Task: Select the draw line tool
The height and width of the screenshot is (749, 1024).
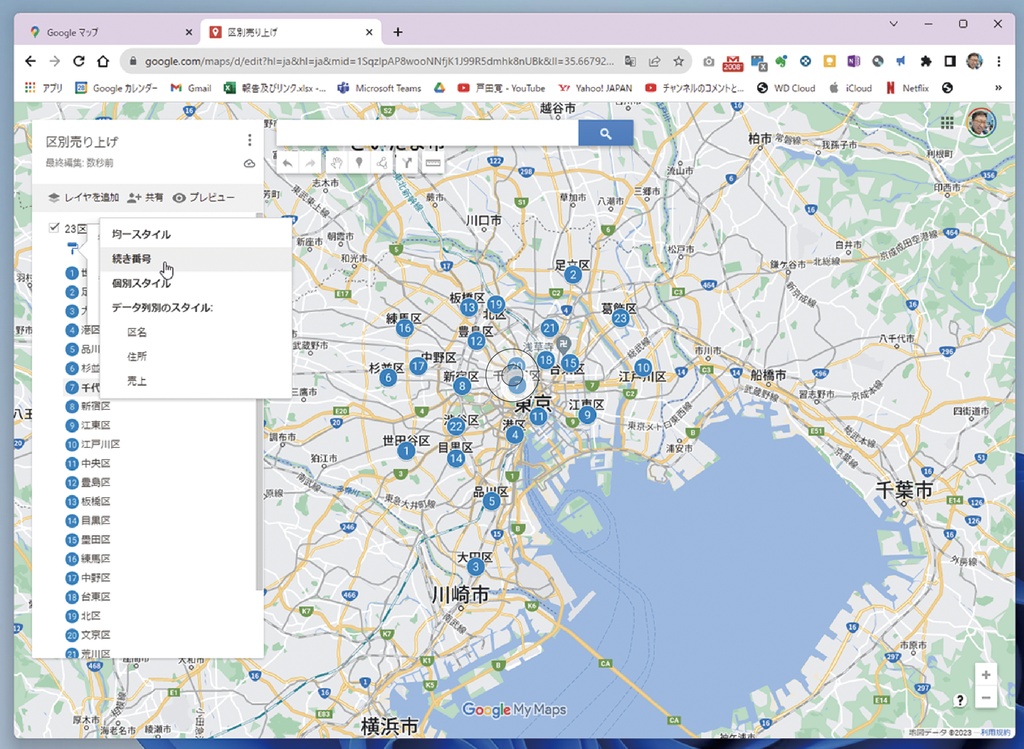Action: click(x=382, y=163)
